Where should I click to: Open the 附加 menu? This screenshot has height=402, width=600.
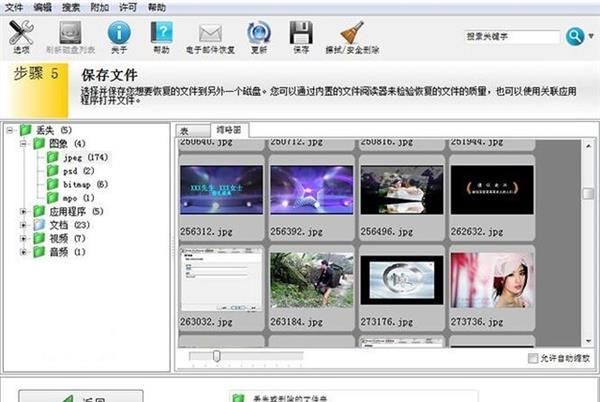pyautogui.click(x=99, y=7)
